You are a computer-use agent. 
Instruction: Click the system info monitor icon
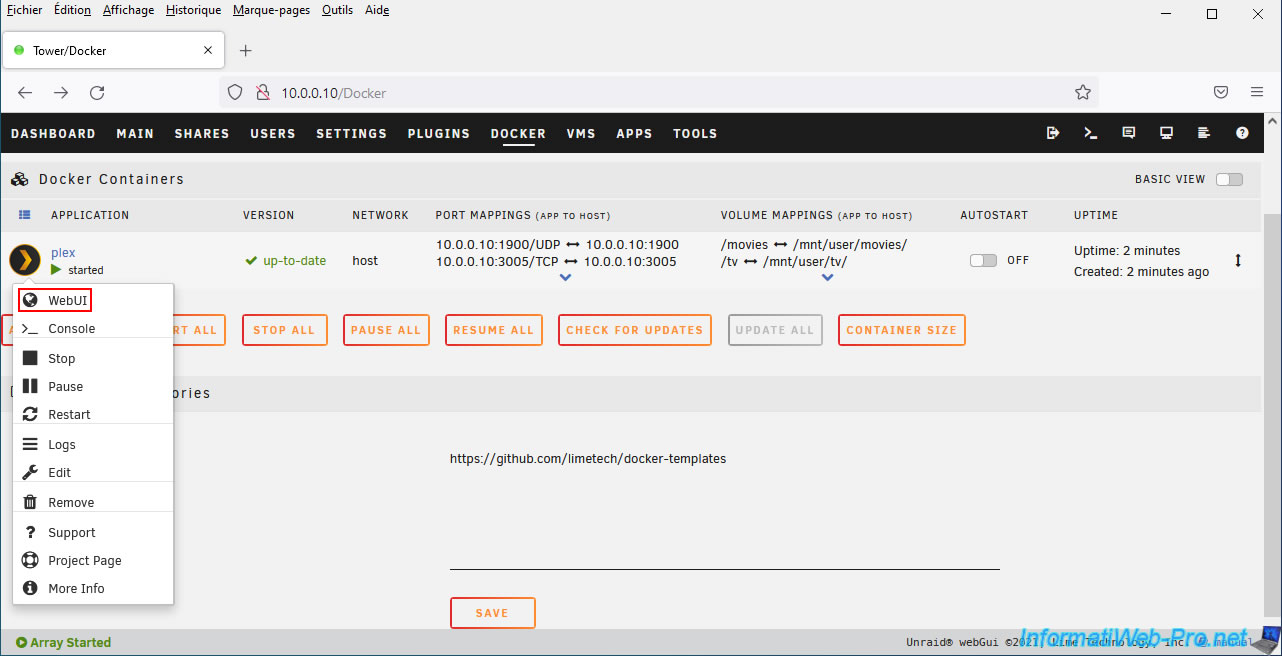[x=1166, y=133]
